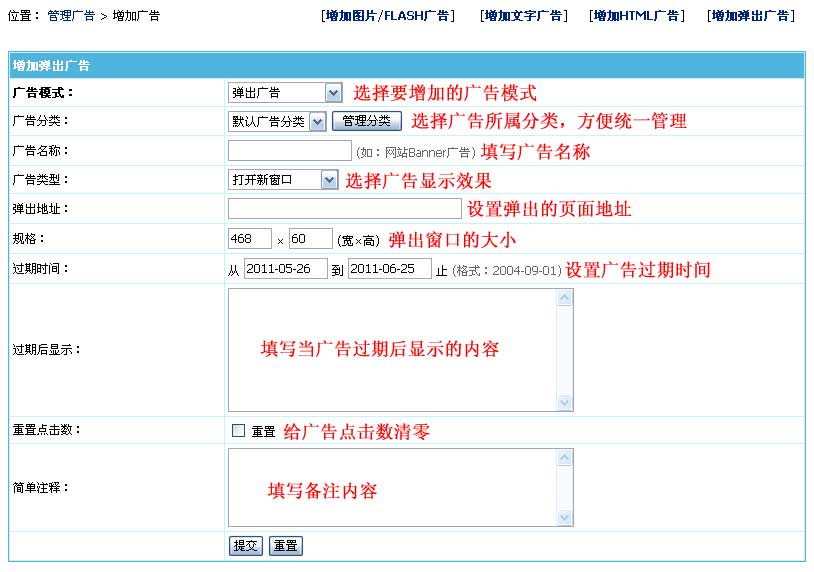Click the 弹出地址 URL input field

(344, 210)
